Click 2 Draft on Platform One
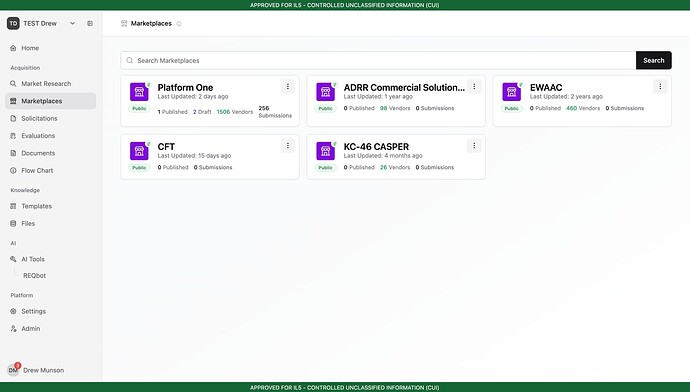This screenshot has height=392, width=690. click(202, 112)
